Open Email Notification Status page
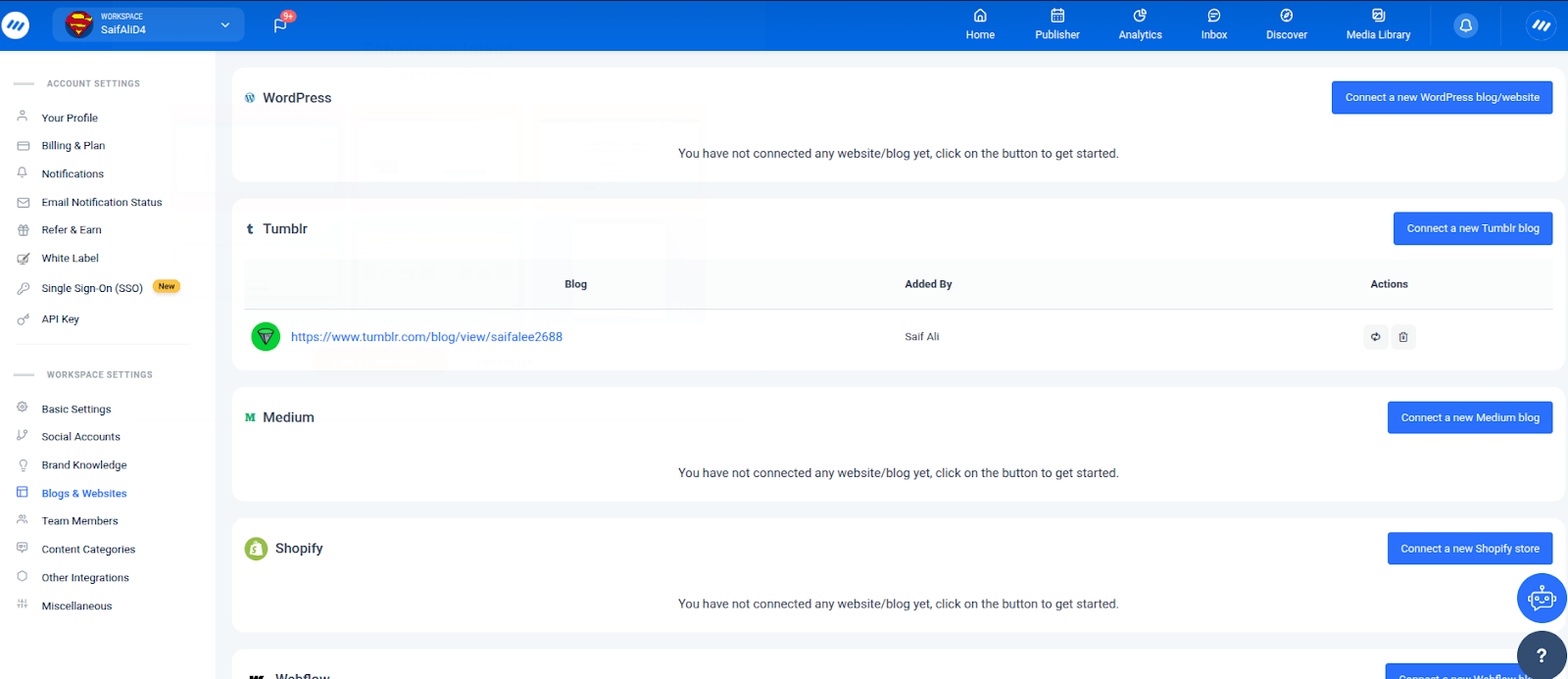Image resolution: width=1568 pixels, height=679 pixels. [x=101, y=202]
